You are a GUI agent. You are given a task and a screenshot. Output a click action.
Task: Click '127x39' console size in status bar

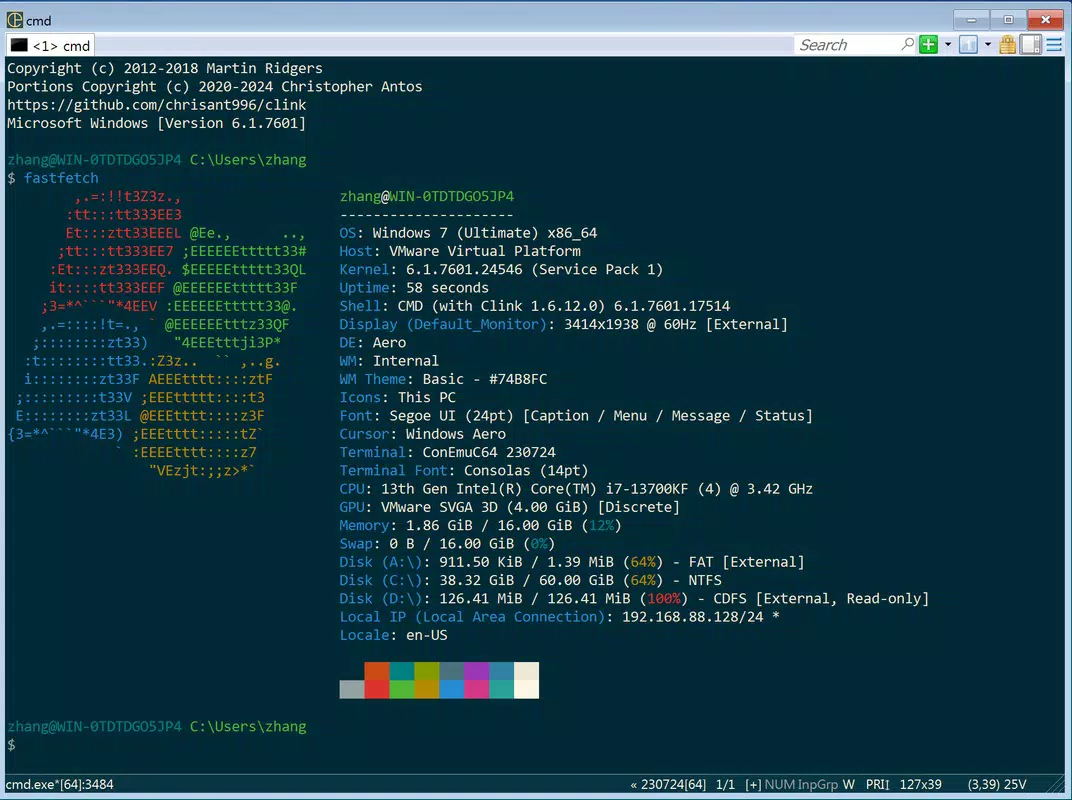click(920, 784)
